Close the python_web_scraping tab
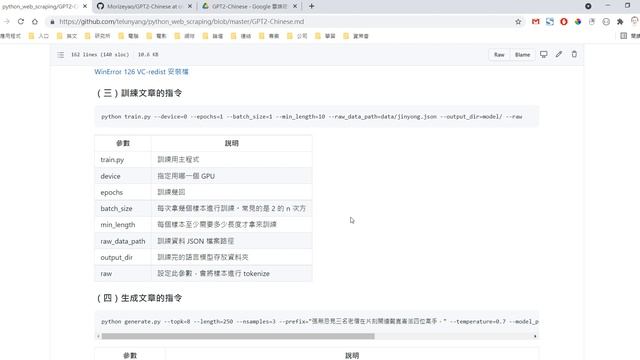 click(85, 7)
